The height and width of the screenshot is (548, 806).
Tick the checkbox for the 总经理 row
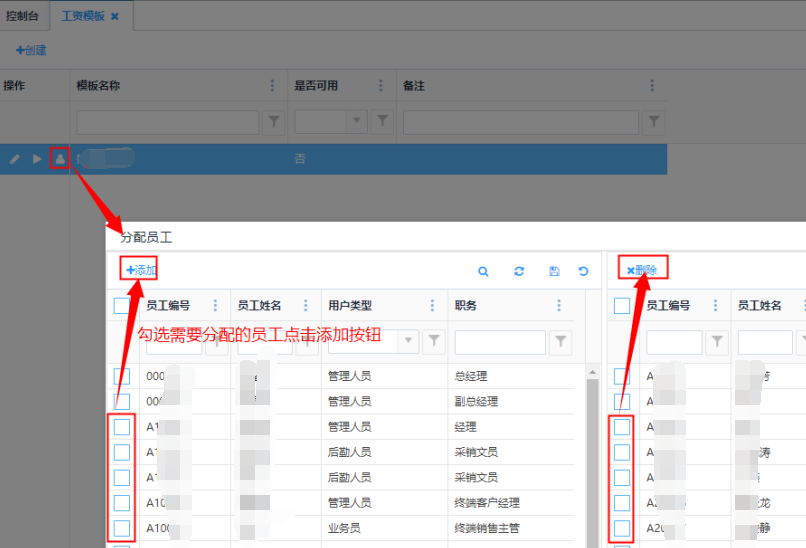[122, 376]
